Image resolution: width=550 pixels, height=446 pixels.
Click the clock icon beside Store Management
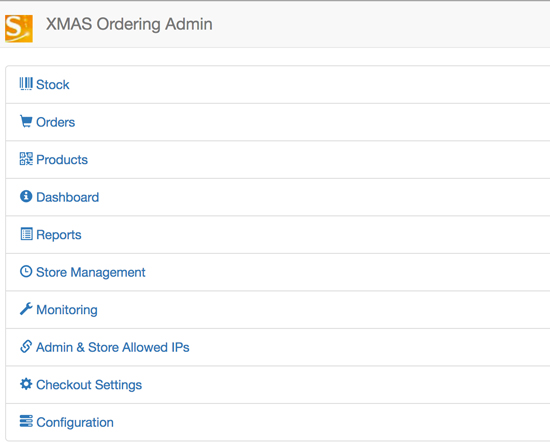[x=26, y=271]
